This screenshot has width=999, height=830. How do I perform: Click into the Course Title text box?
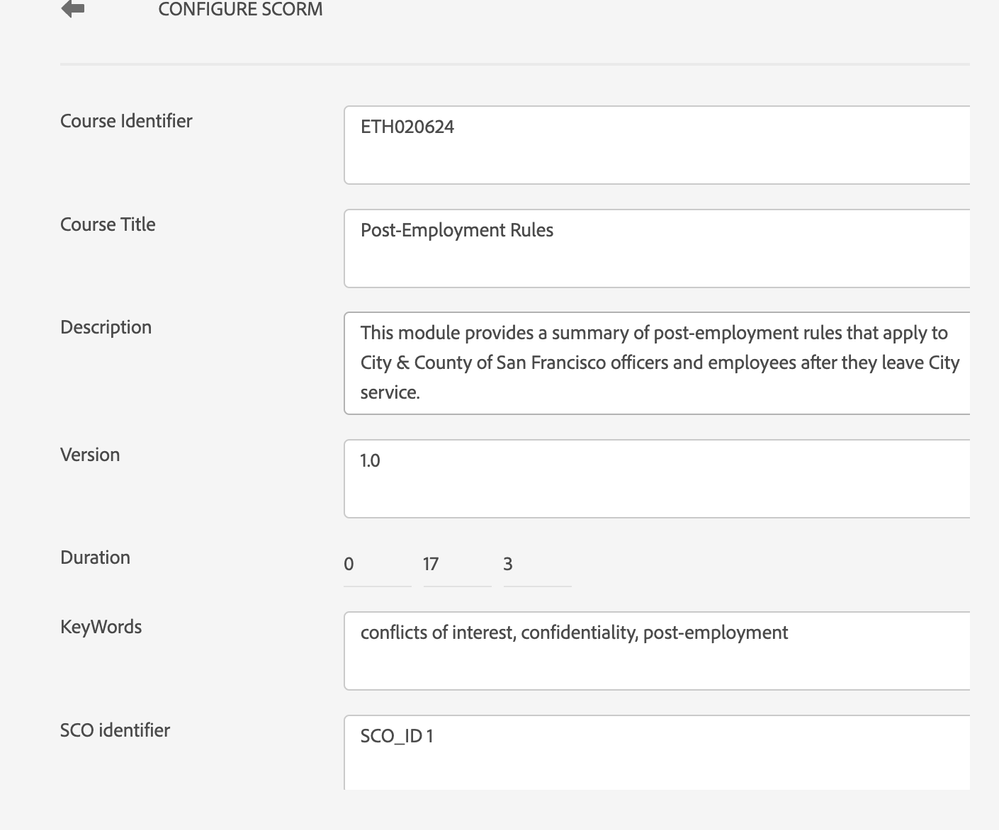(x=656, y=248)
